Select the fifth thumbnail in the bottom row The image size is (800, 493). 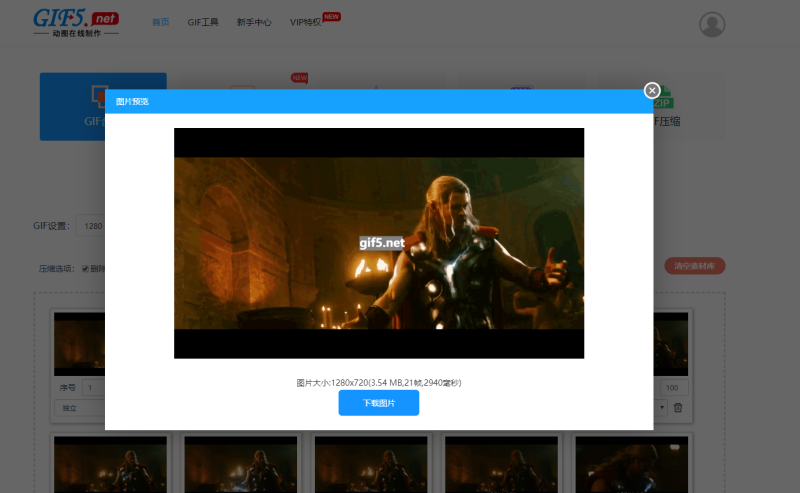point(632,464)
